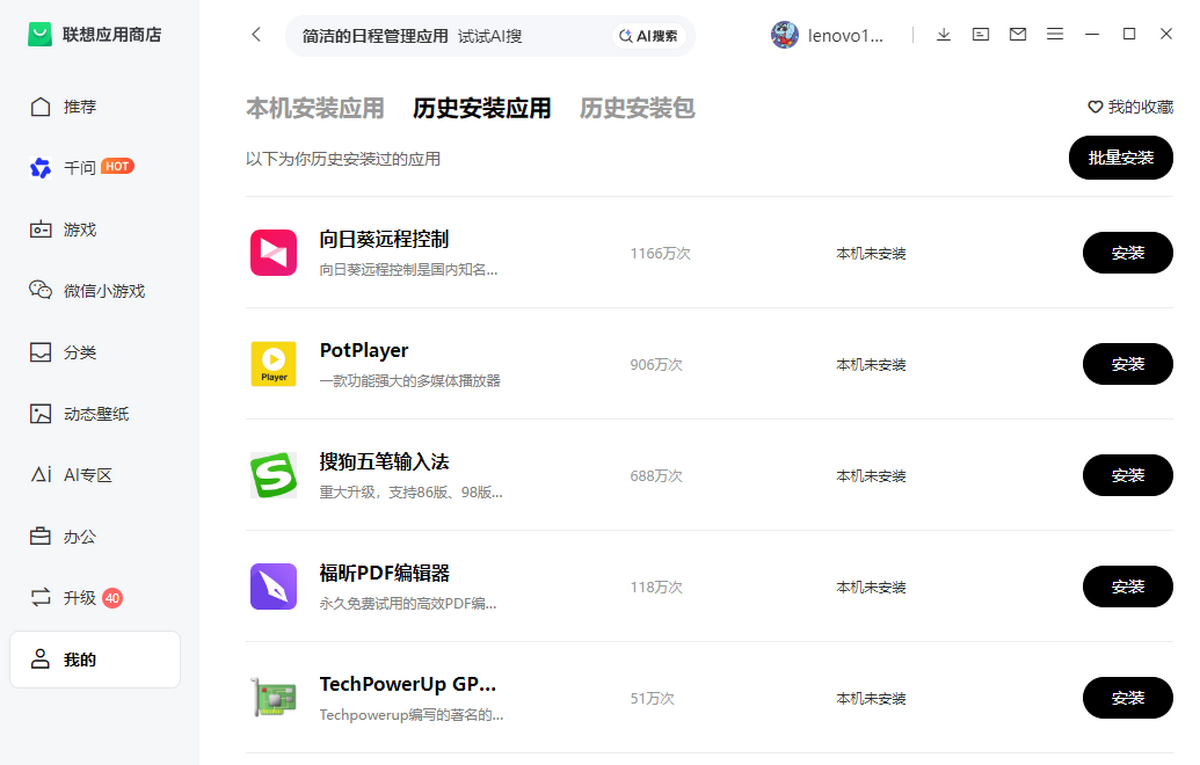This screenshot has width=1200, height=765.
Task: Select 我的 profile section in sidebar
Action: 95,660
